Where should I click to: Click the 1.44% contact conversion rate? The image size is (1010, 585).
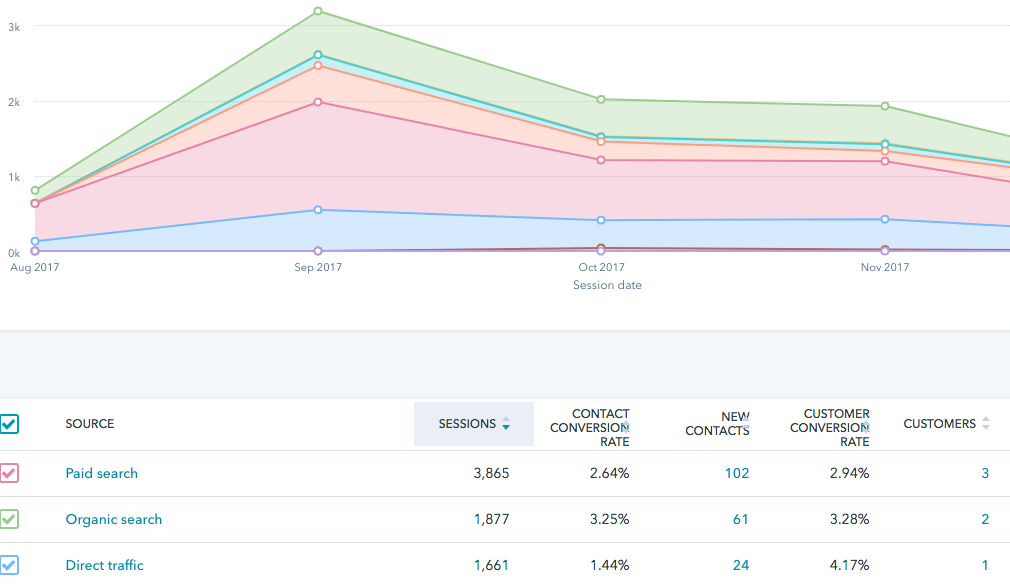point(609,565)
